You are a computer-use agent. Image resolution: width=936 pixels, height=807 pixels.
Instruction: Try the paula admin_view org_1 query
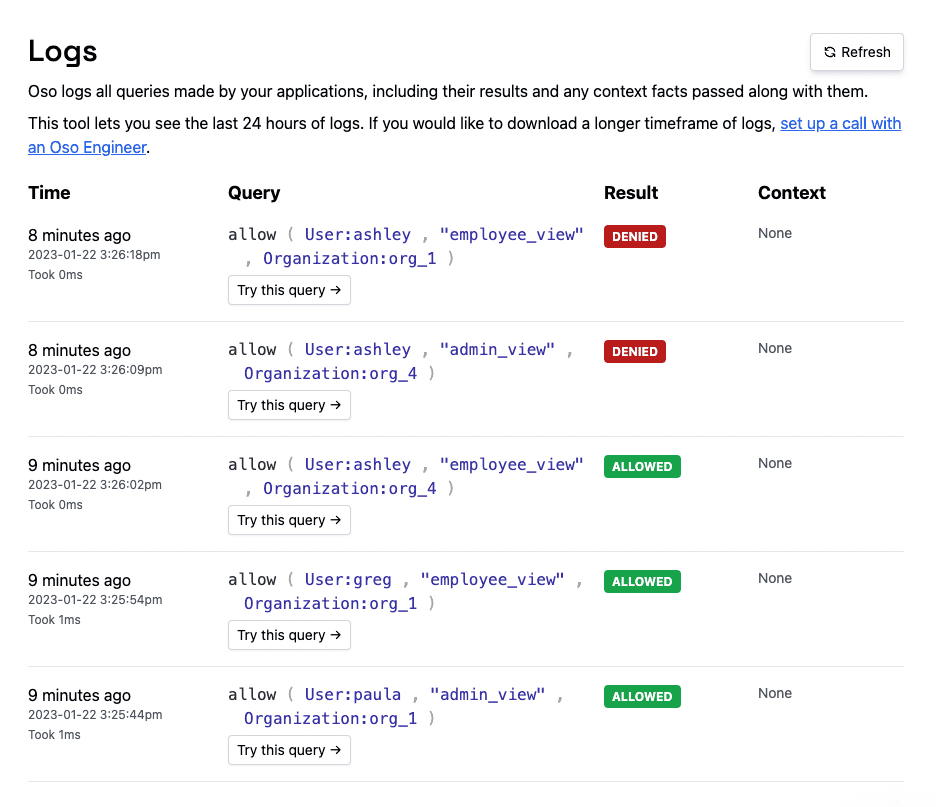pyautogui.click(x=289, y=750)
